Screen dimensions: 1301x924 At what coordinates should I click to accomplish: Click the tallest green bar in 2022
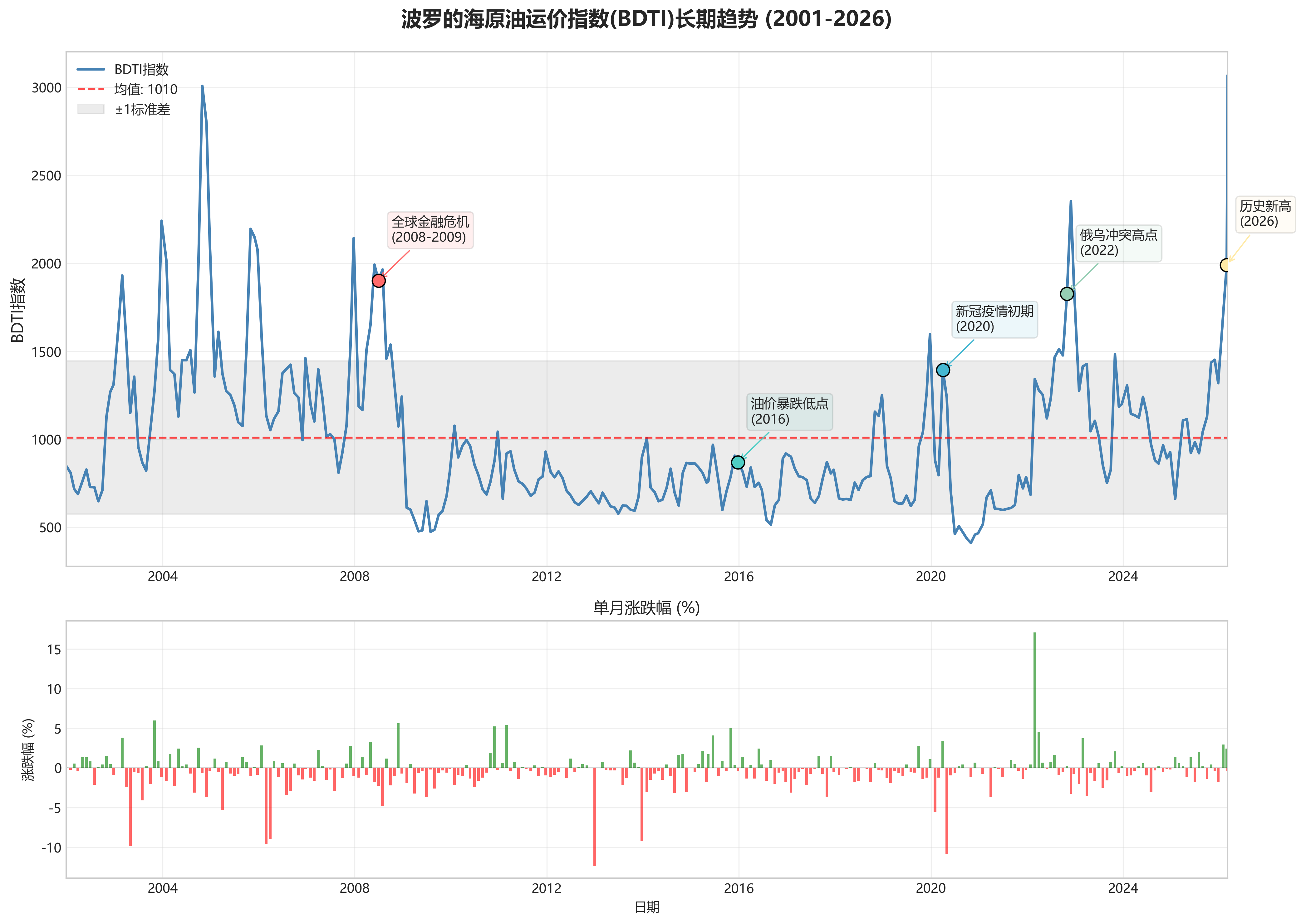pos(1034,700)
